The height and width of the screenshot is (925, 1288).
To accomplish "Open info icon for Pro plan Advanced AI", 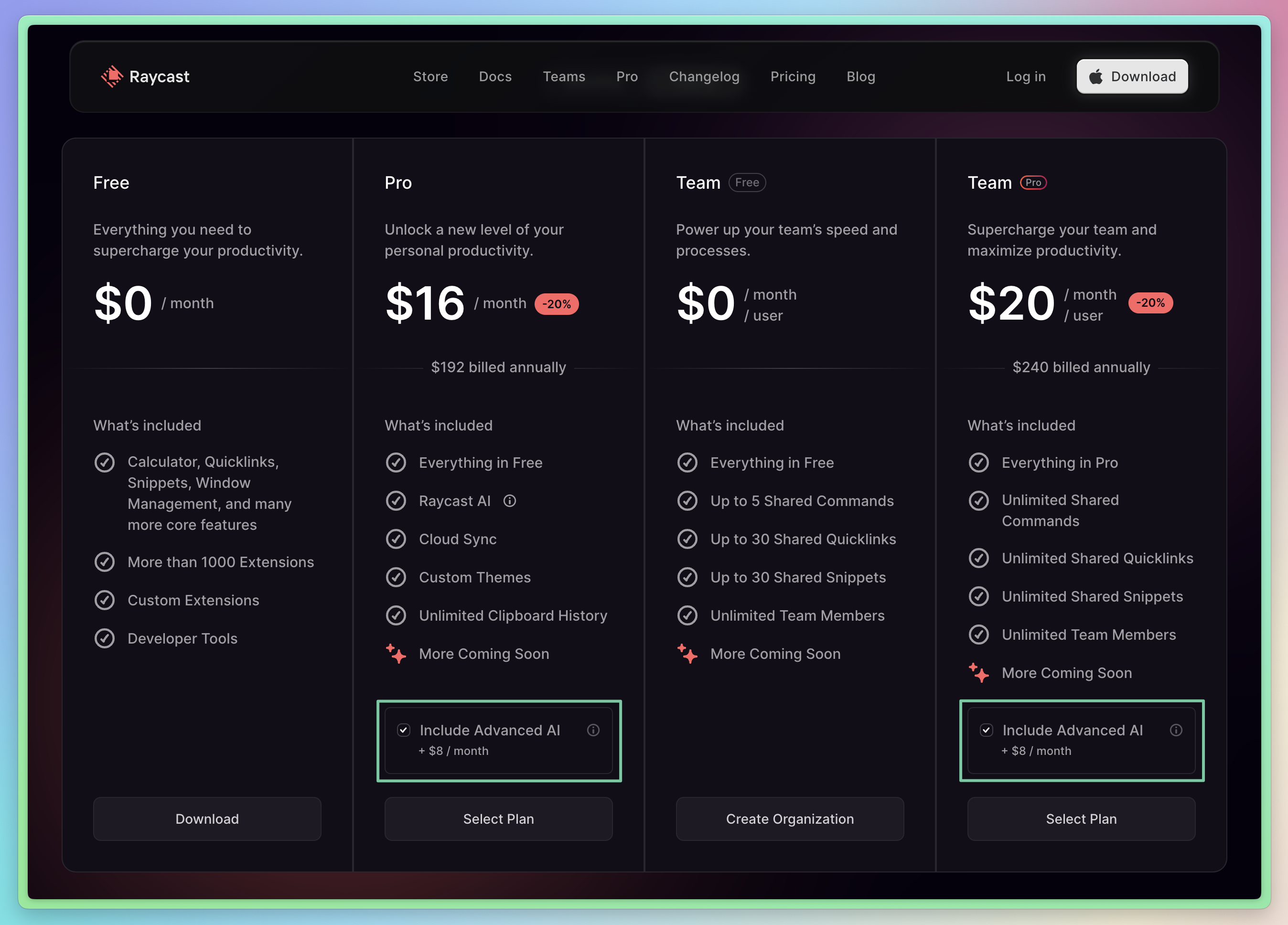I will point(593,730).
